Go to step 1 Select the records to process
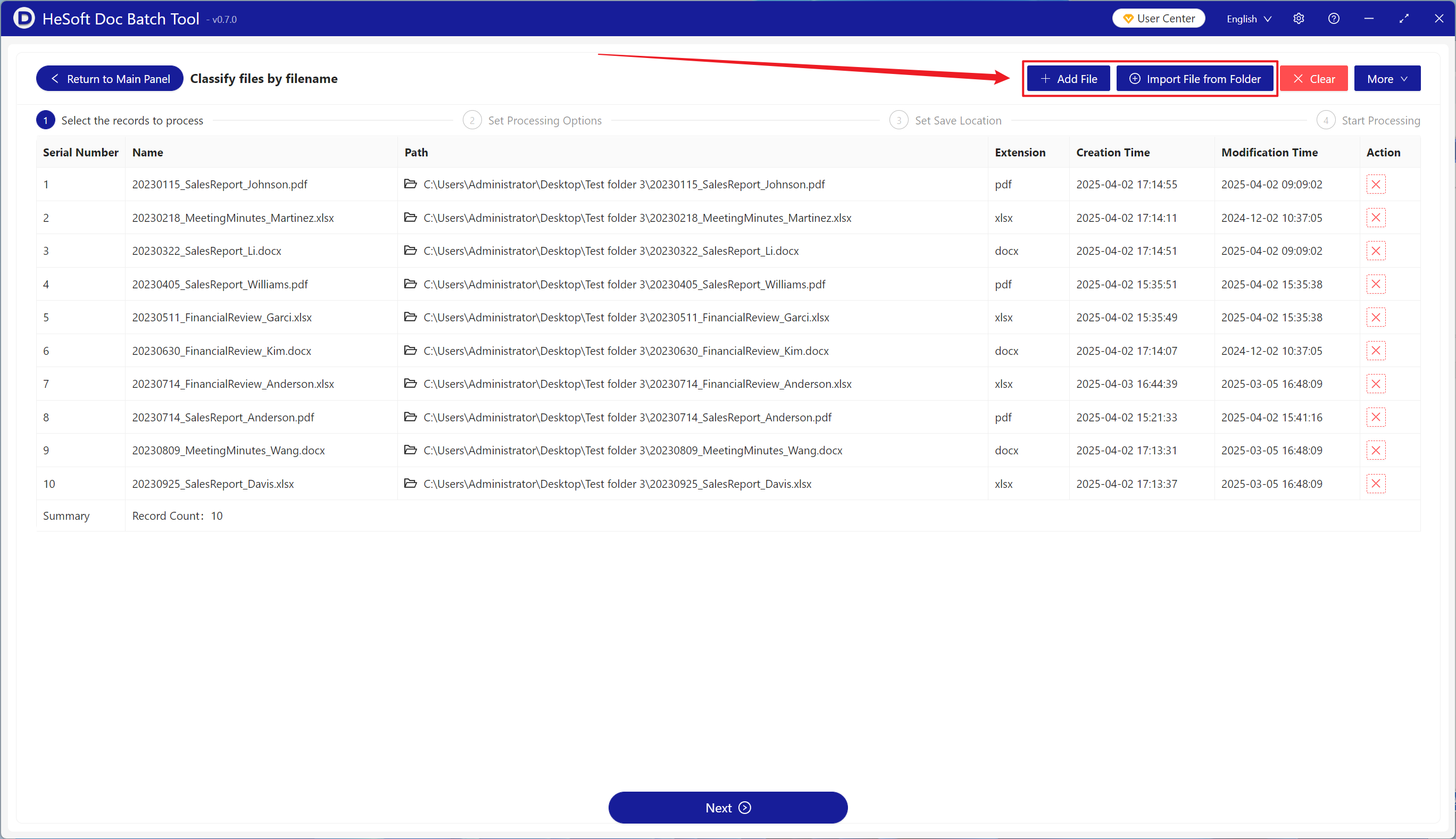This screenshot has height=839, width=1456. click(120, 120)
